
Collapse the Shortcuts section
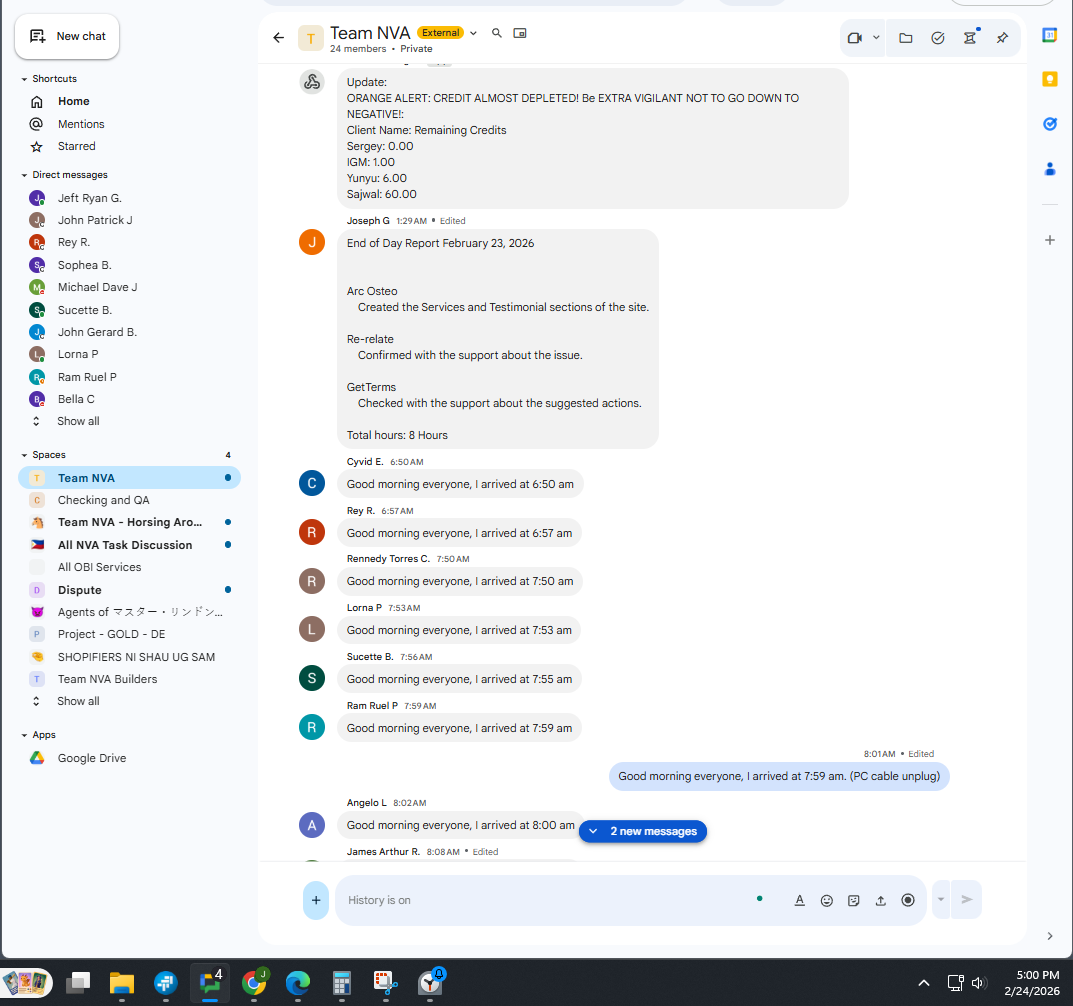[x=25, y=79]
